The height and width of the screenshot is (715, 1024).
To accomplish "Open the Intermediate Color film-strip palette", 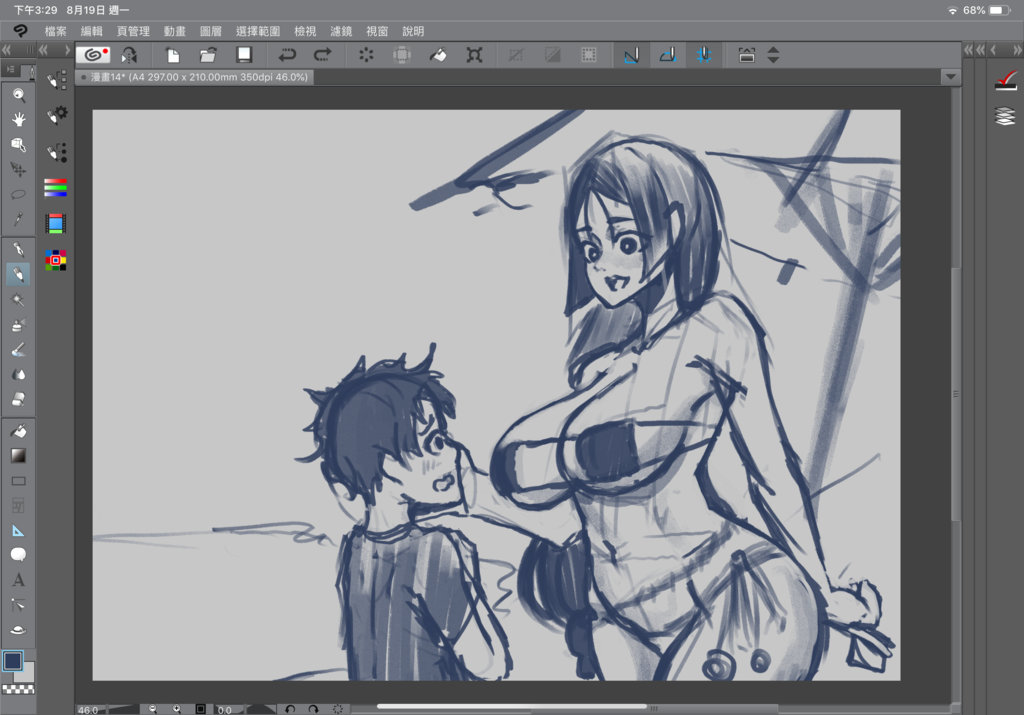I will [56, 223].
